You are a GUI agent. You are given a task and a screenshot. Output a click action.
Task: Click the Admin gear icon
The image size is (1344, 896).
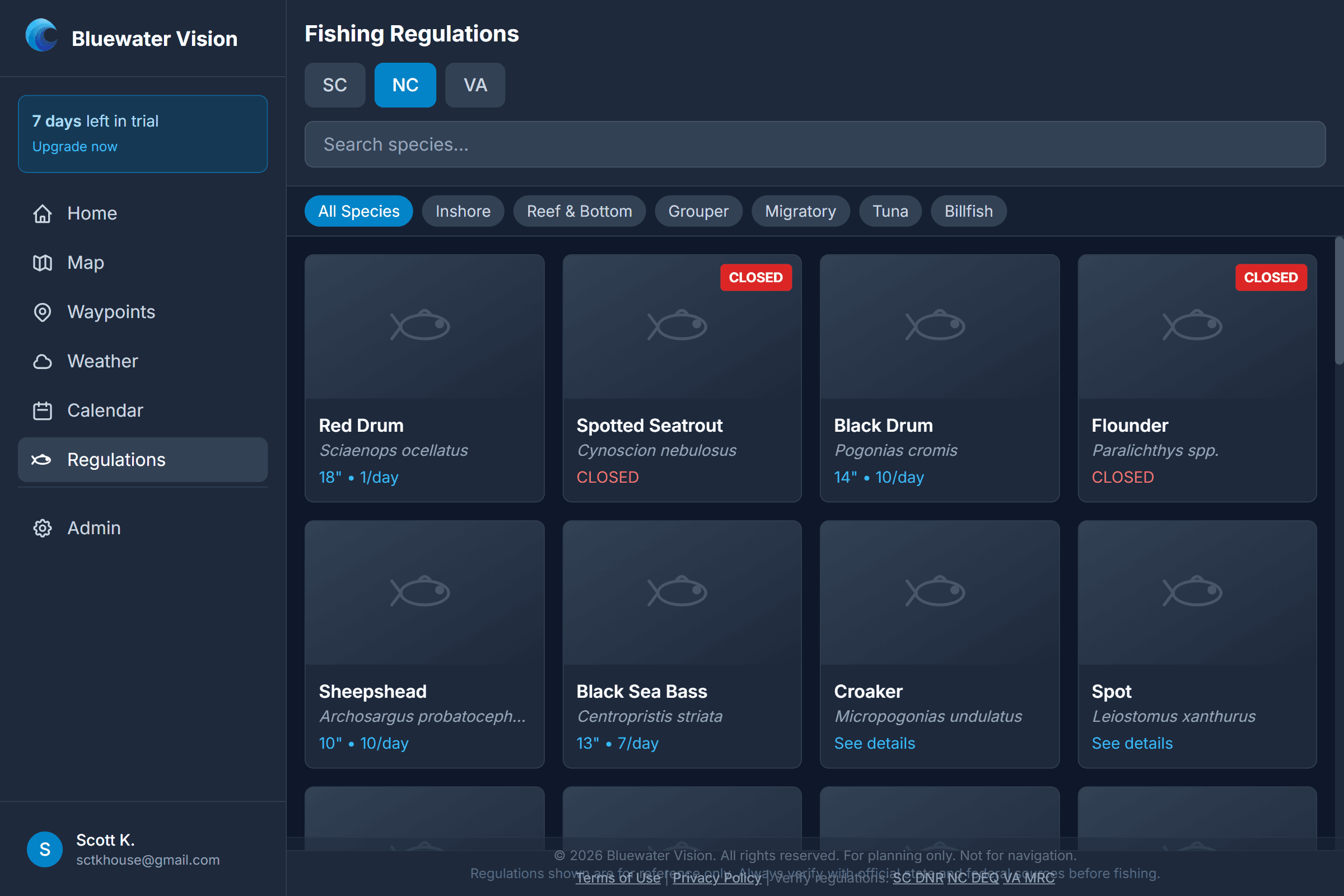[x=43, y=528]
